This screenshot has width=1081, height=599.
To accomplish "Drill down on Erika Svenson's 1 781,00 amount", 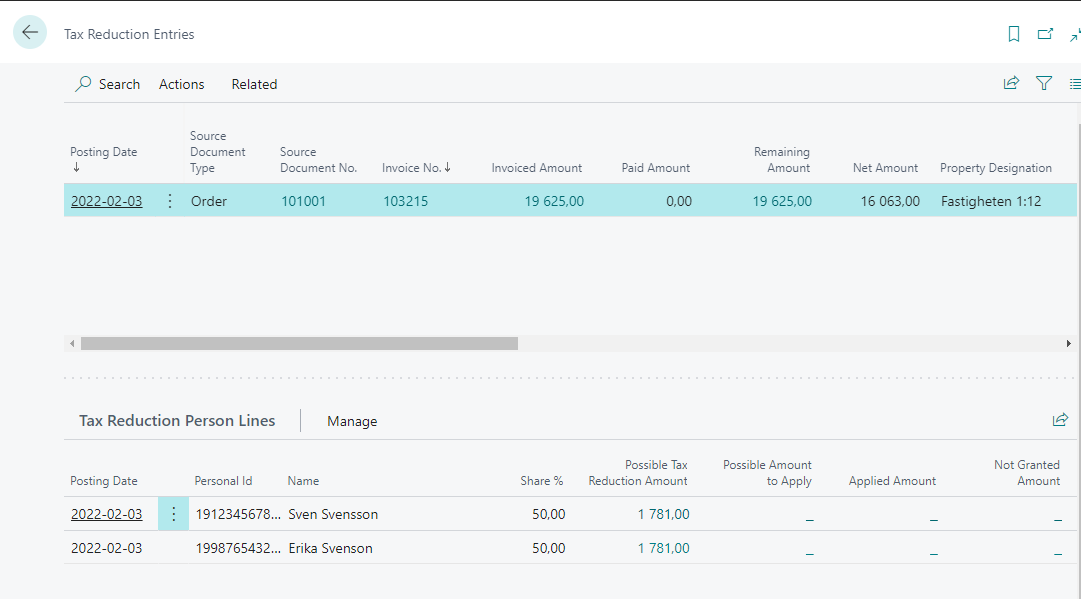I will coord(663,548).
